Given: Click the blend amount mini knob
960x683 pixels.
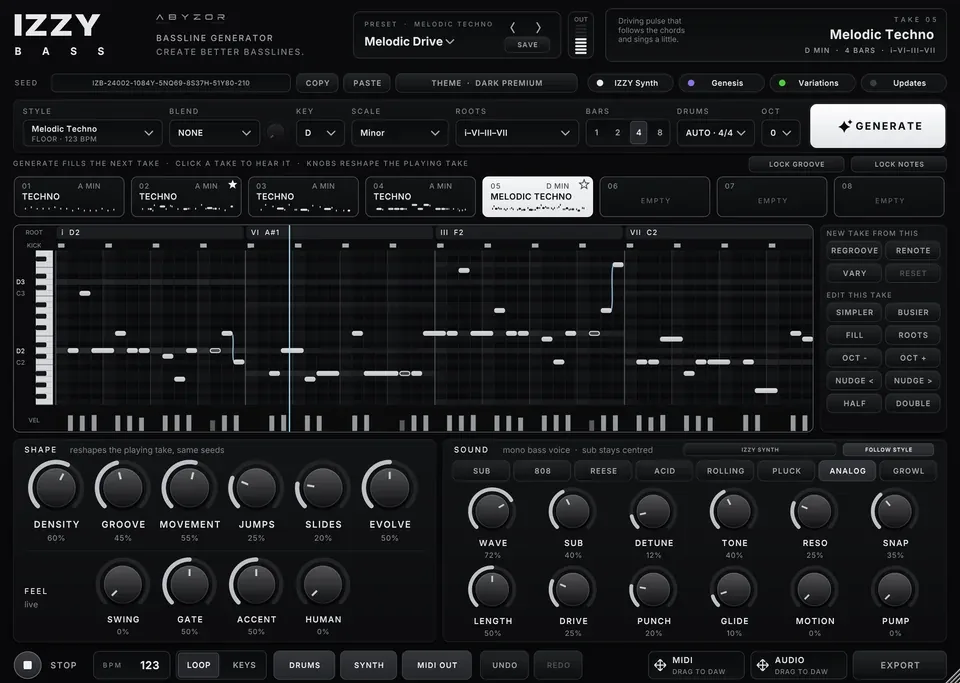Looking at the screenshot, I should tap(276, 132).
